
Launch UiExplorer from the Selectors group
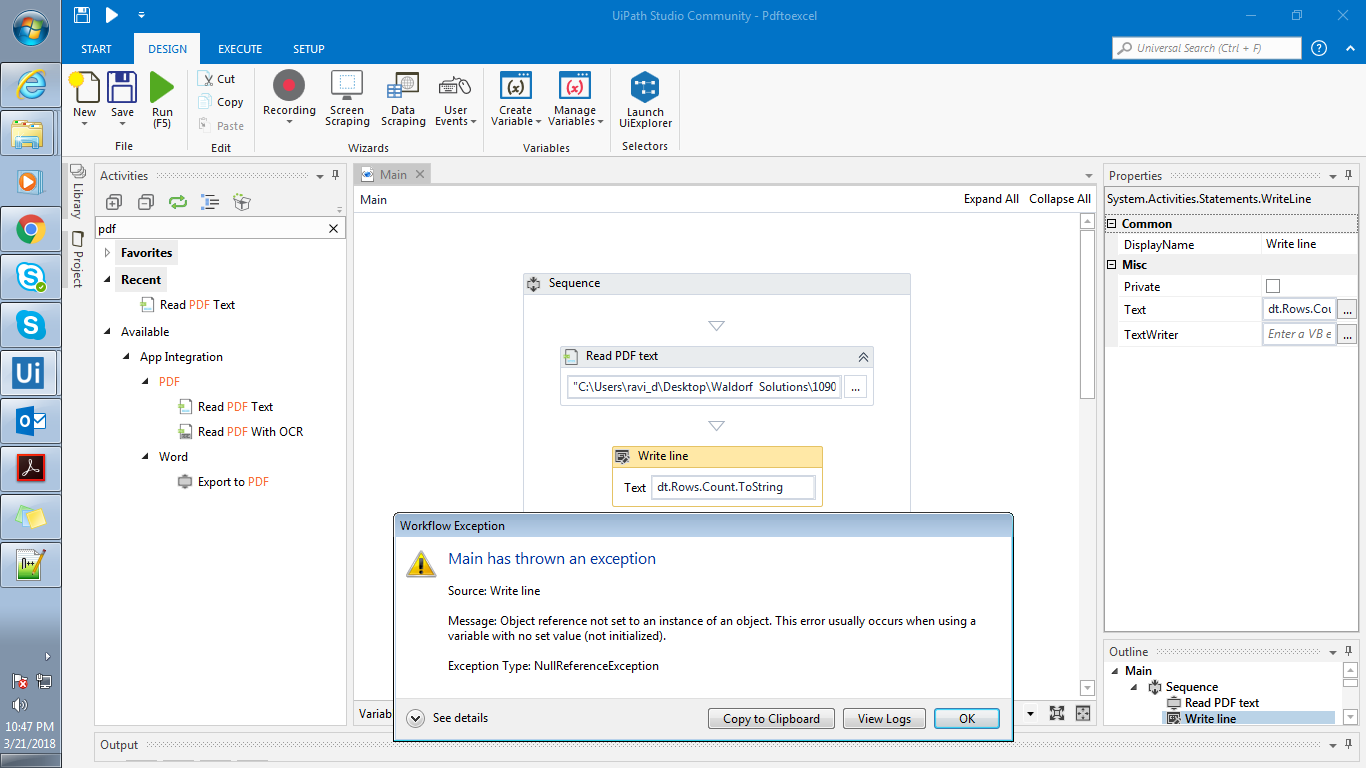coord(645,100)
